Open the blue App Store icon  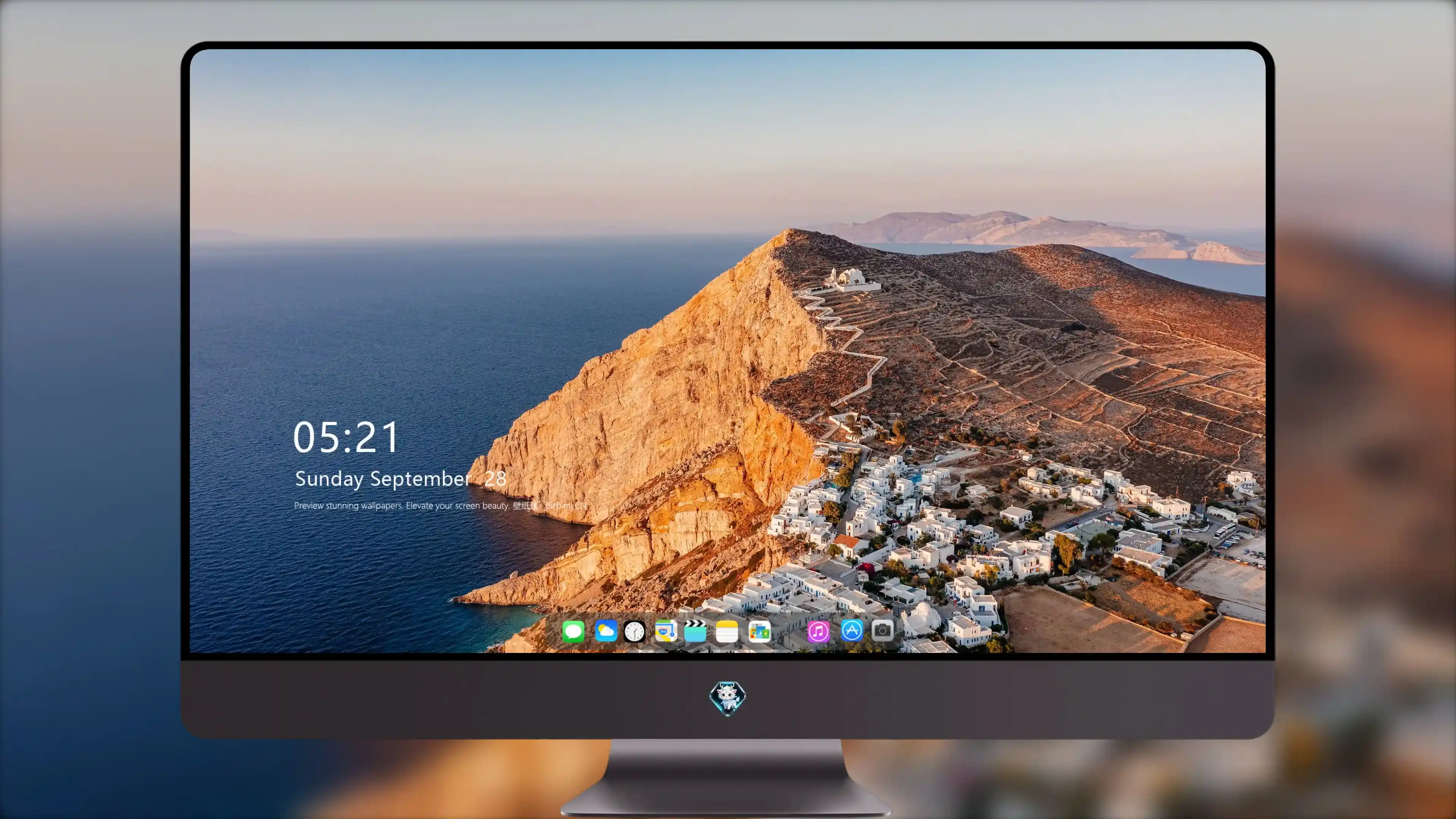(852, 630)
